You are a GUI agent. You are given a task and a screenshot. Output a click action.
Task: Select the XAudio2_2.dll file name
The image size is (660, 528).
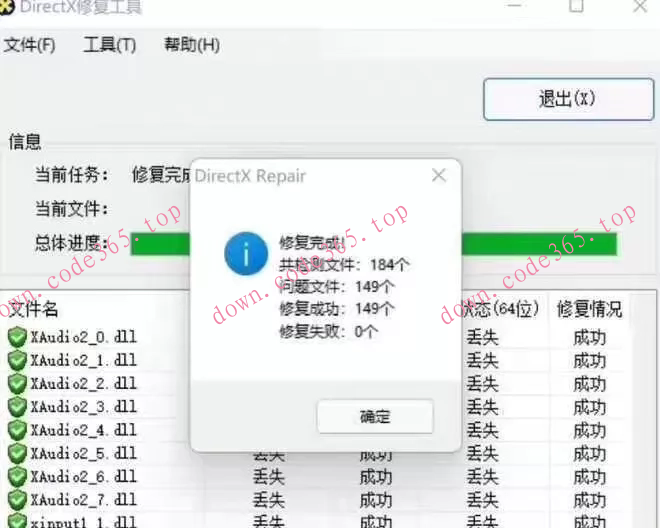pos(83,384)
